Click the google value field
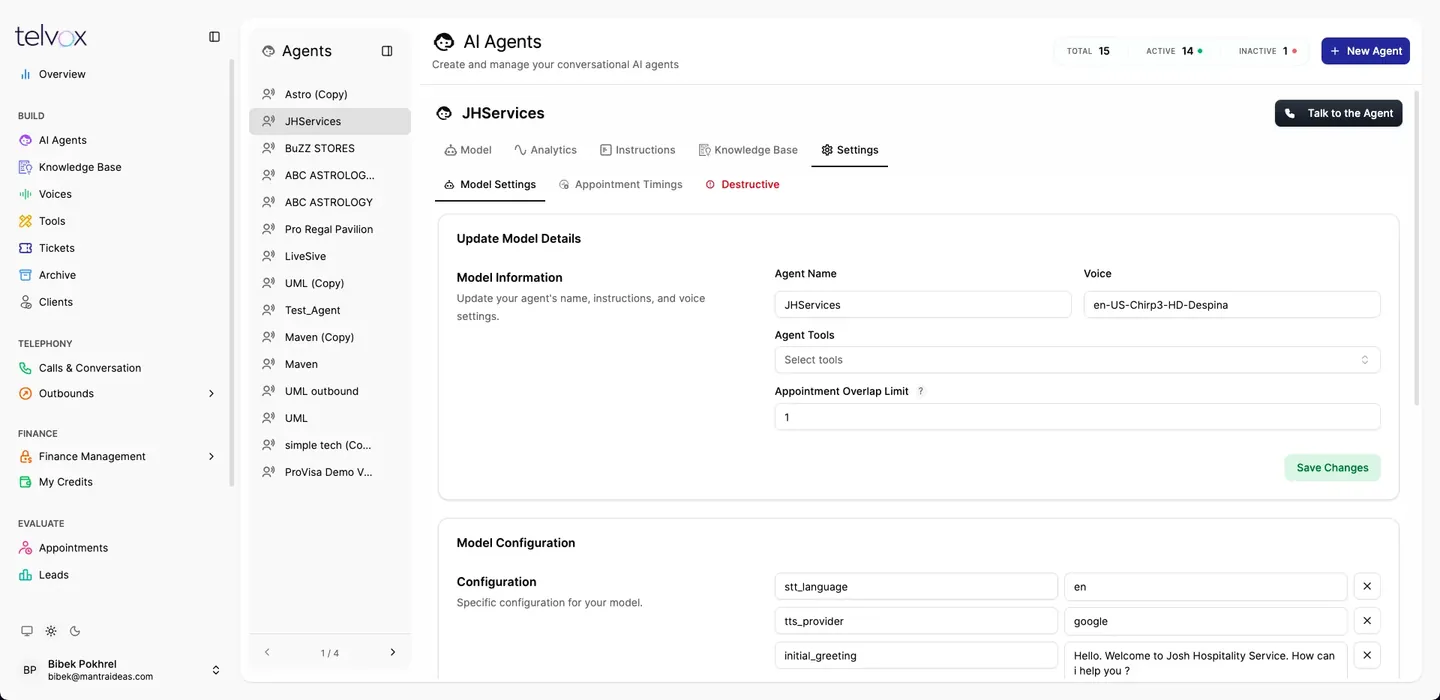This screenshot has width=1440, height=700. point(1206,621)
